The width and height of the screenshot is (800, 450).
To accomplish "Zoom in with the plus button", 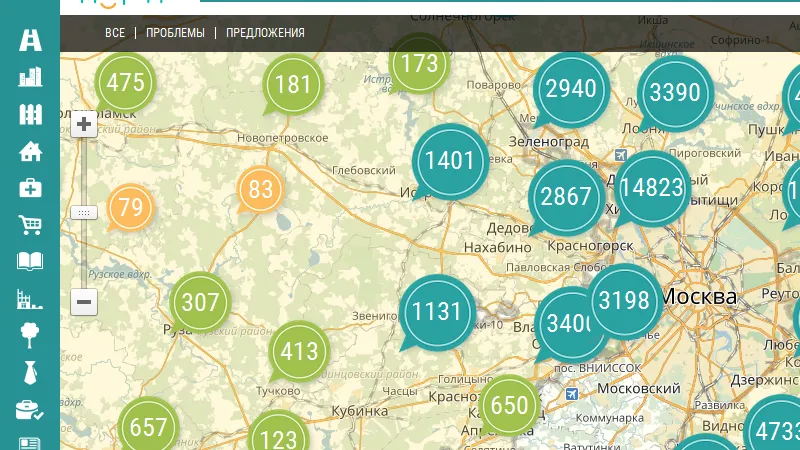I will (84, 124).
